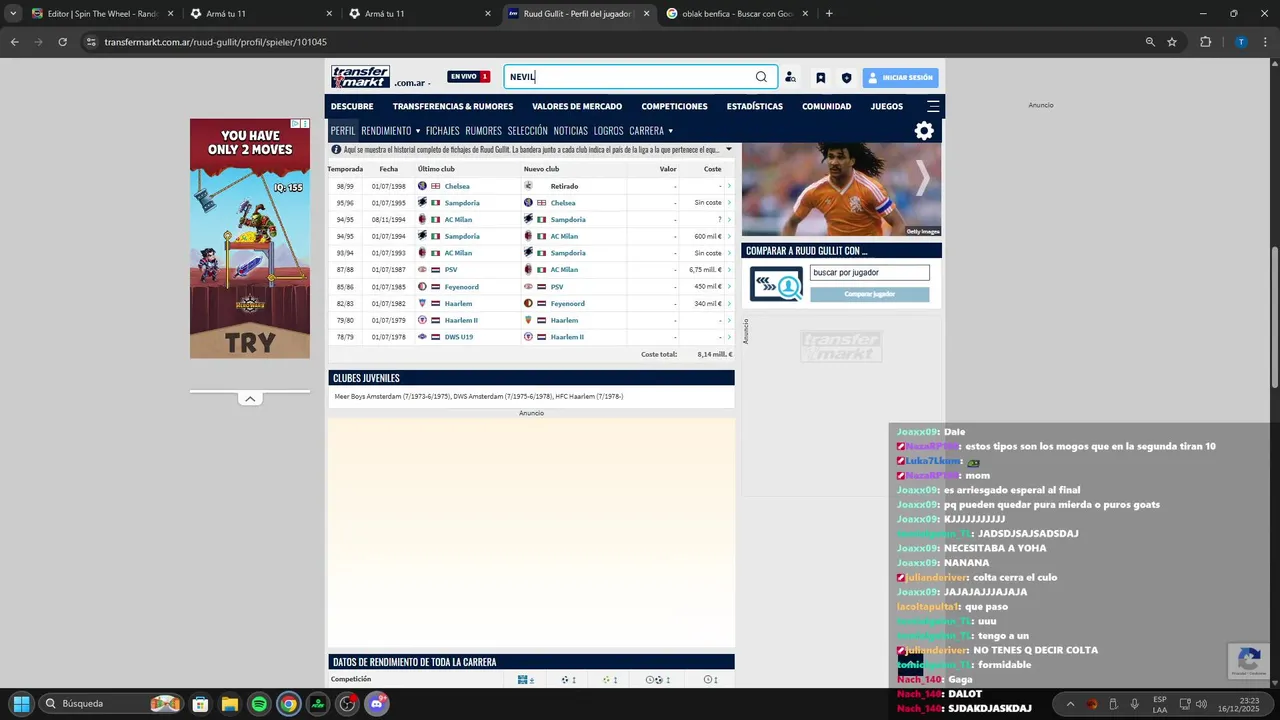Open the country domain dropdown next to .com.ar
The width and height of the screenshot is (1280, 720).
(428, 84)
